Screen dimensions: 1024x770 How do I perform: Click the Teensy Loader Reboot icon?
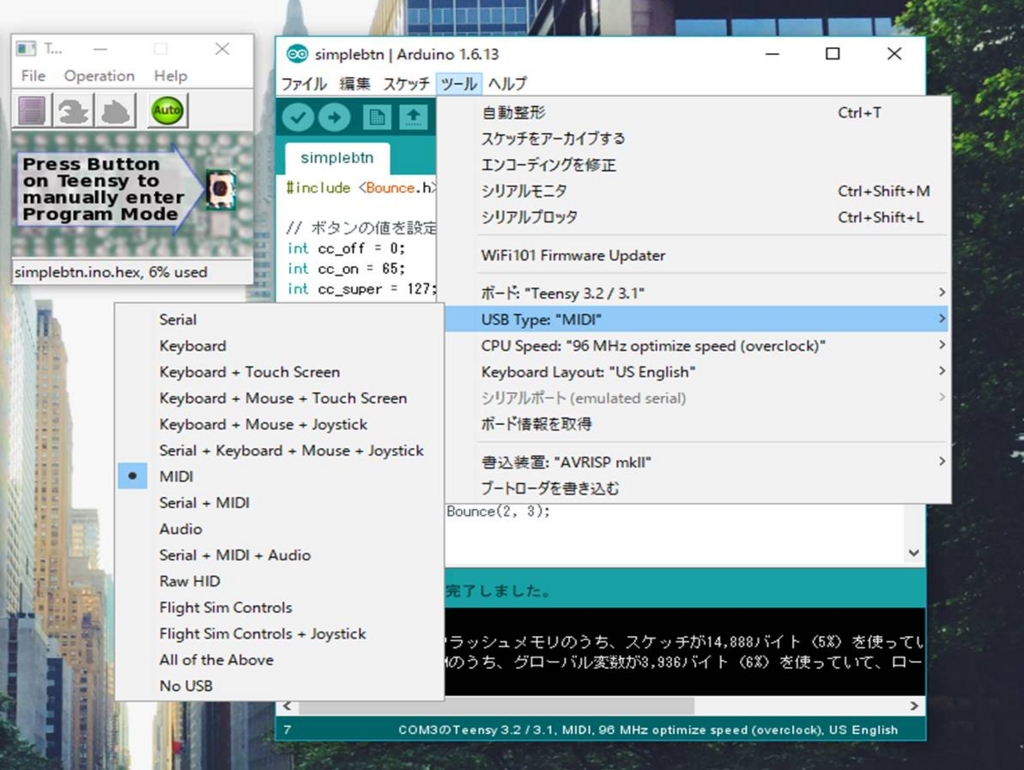116,110
